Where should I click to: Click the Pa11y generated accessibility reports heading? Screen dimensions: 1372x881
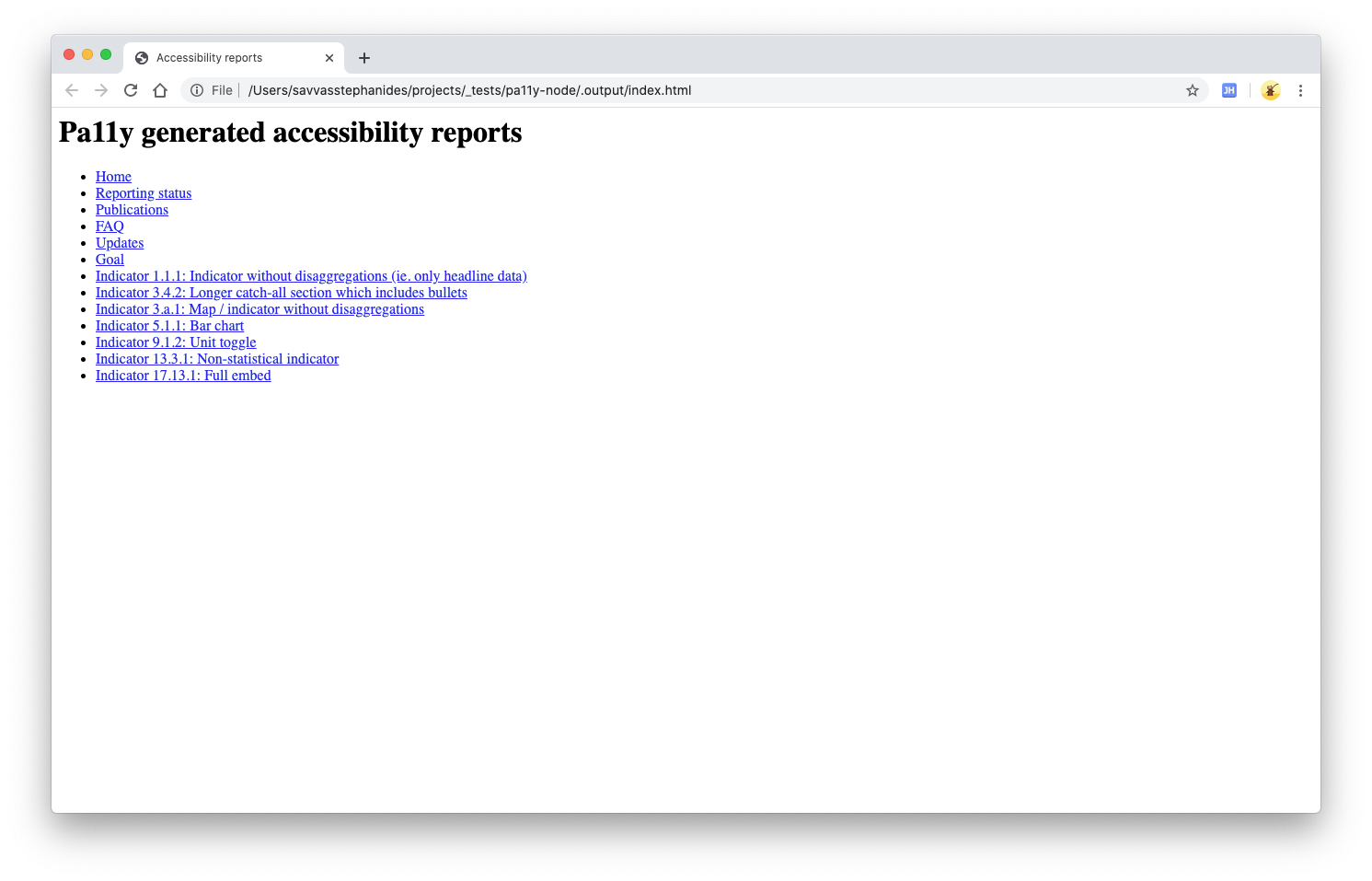click(291, 133)
